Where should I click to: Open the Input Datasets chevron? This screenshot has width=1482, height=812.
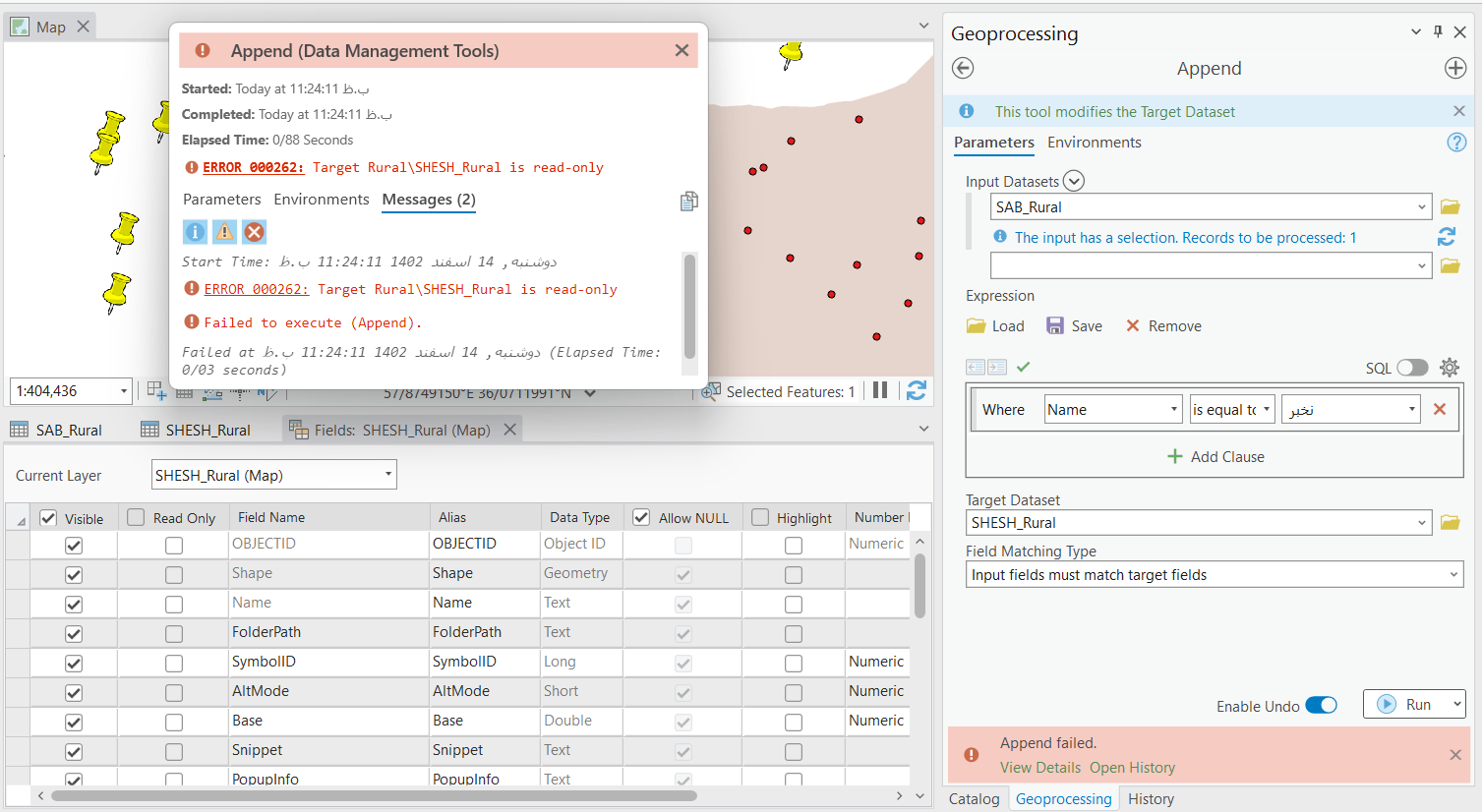pyautogui.click(x=1073, y=180)
